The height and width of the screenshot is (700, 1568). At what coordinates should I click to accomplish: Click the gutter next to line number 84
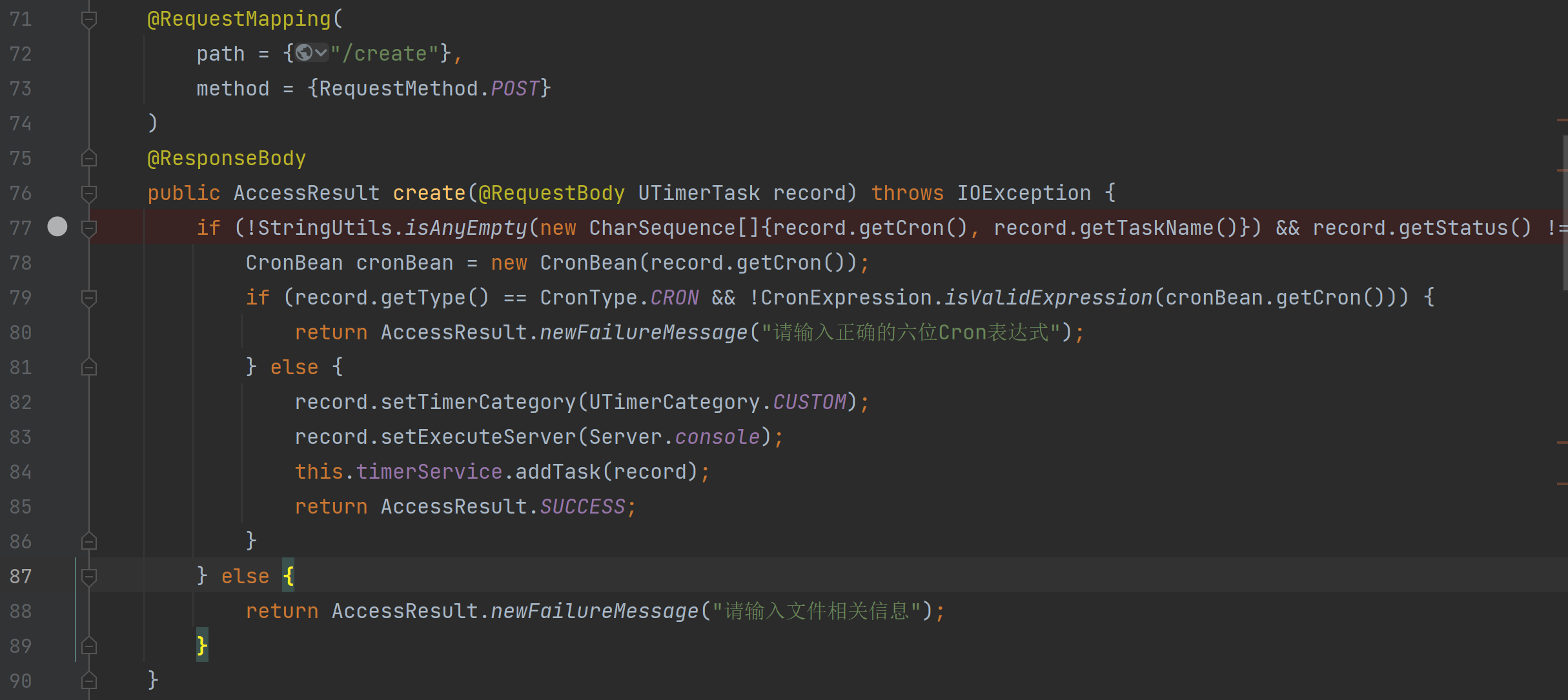57,472
